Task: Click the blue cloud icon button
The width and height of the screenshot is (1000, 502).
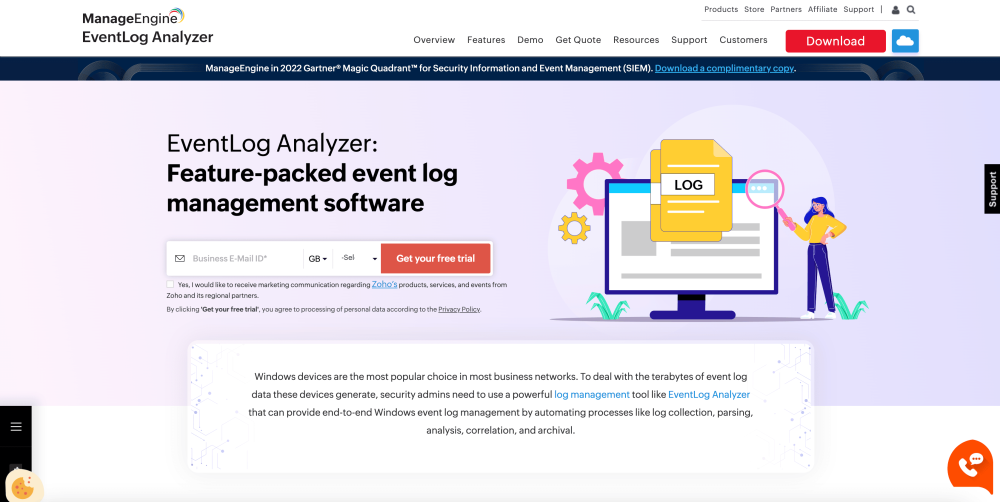Action: point(905,41)
